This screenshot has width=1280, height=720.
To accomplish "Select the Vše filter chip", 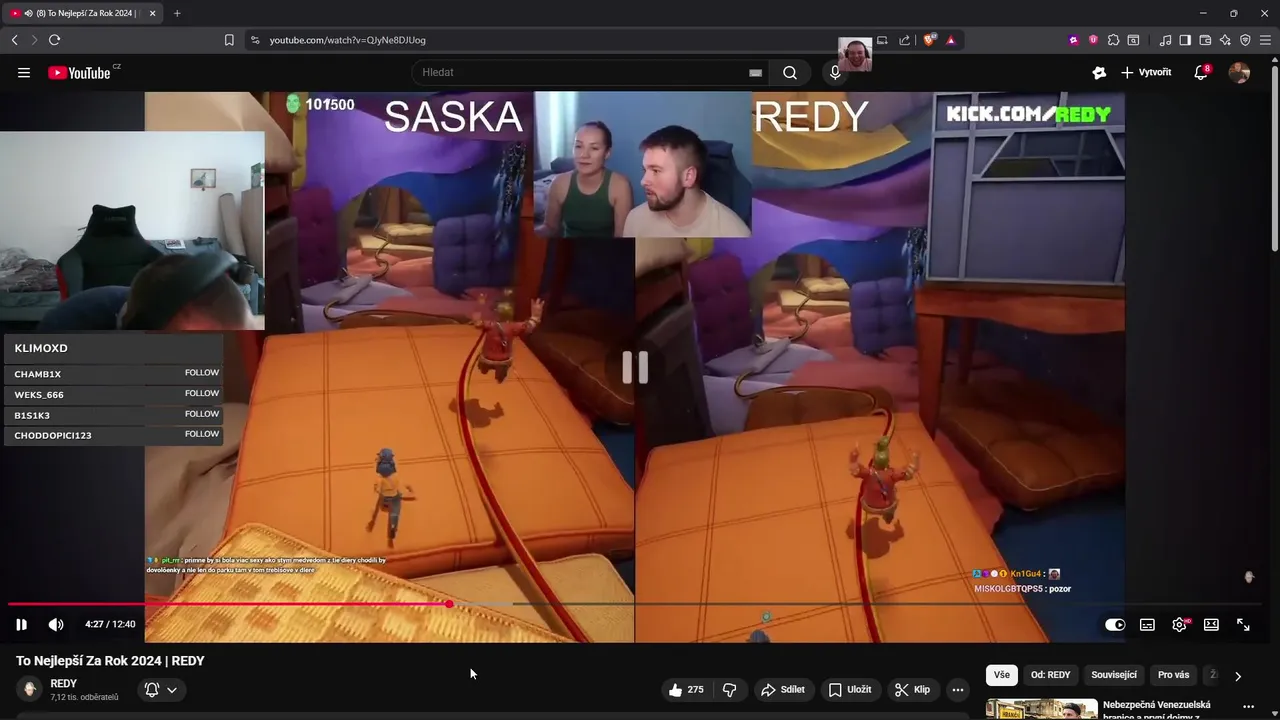I will tap(1002, 675).
